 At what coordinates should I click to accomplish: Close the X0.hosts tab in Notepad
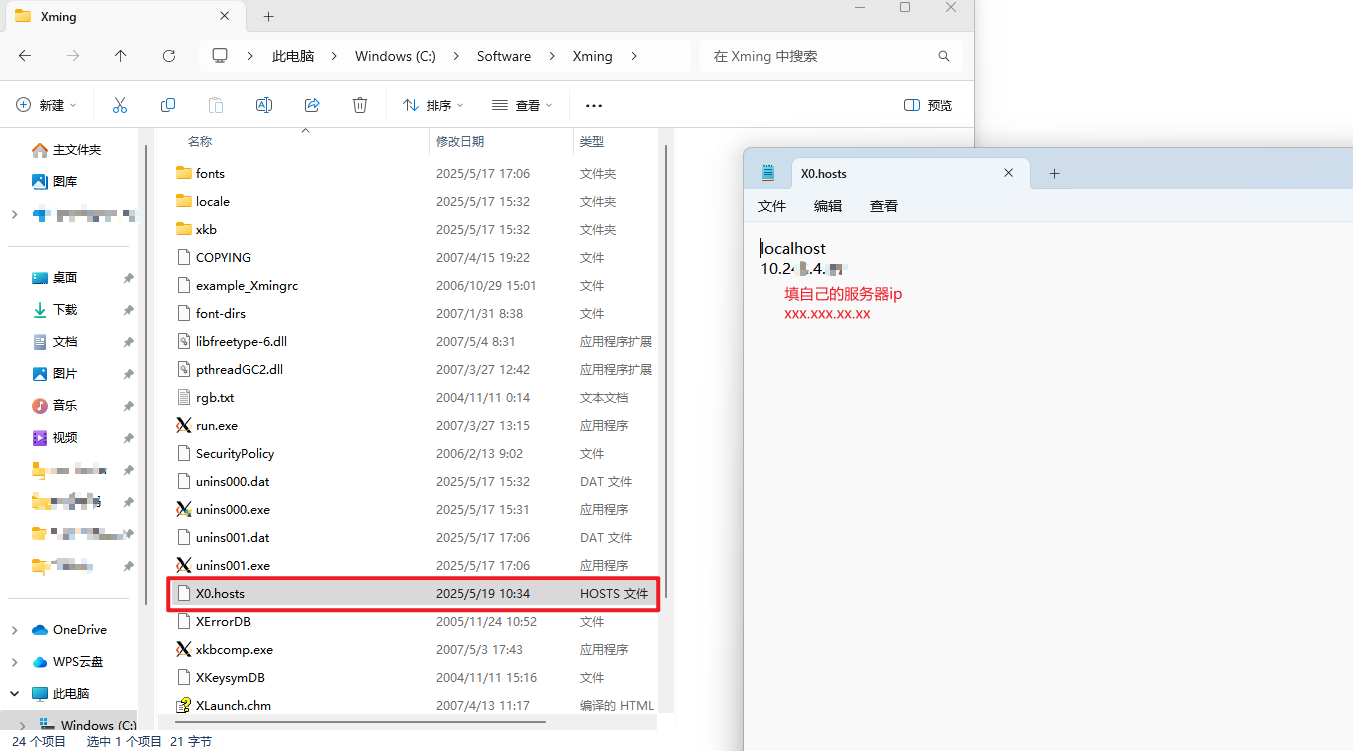point(1009,173)
